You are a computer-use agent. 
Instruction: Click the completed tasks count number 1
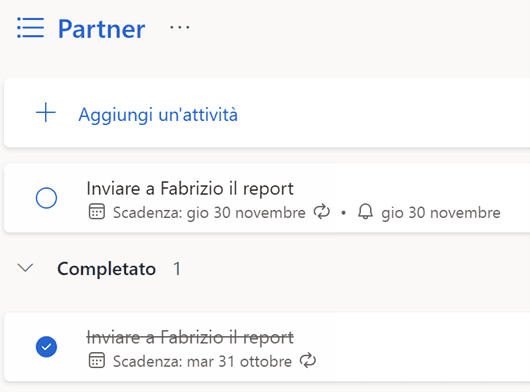[x=177, y=269]
